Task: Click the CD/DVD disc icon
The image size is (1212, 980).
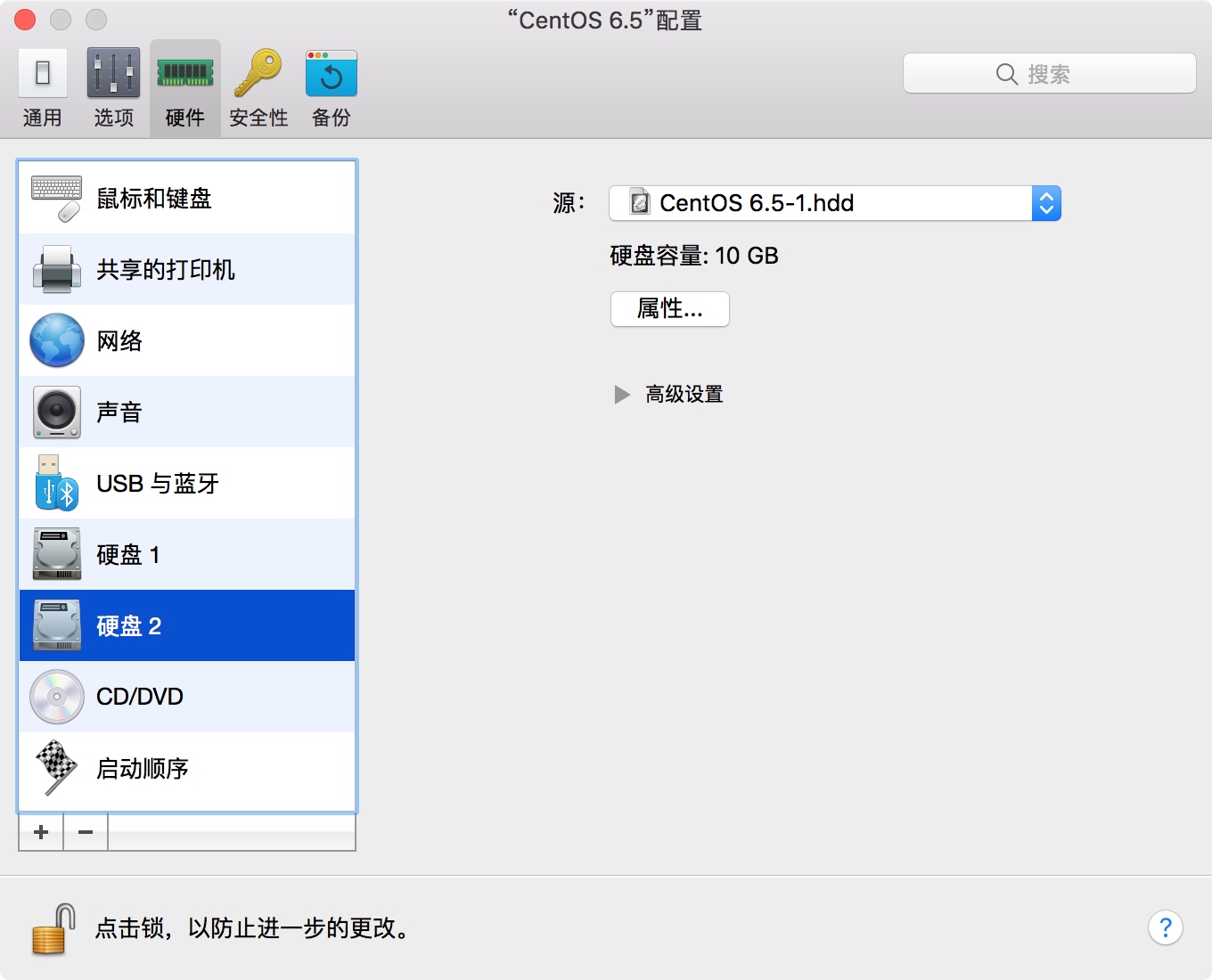Action: 56,697
